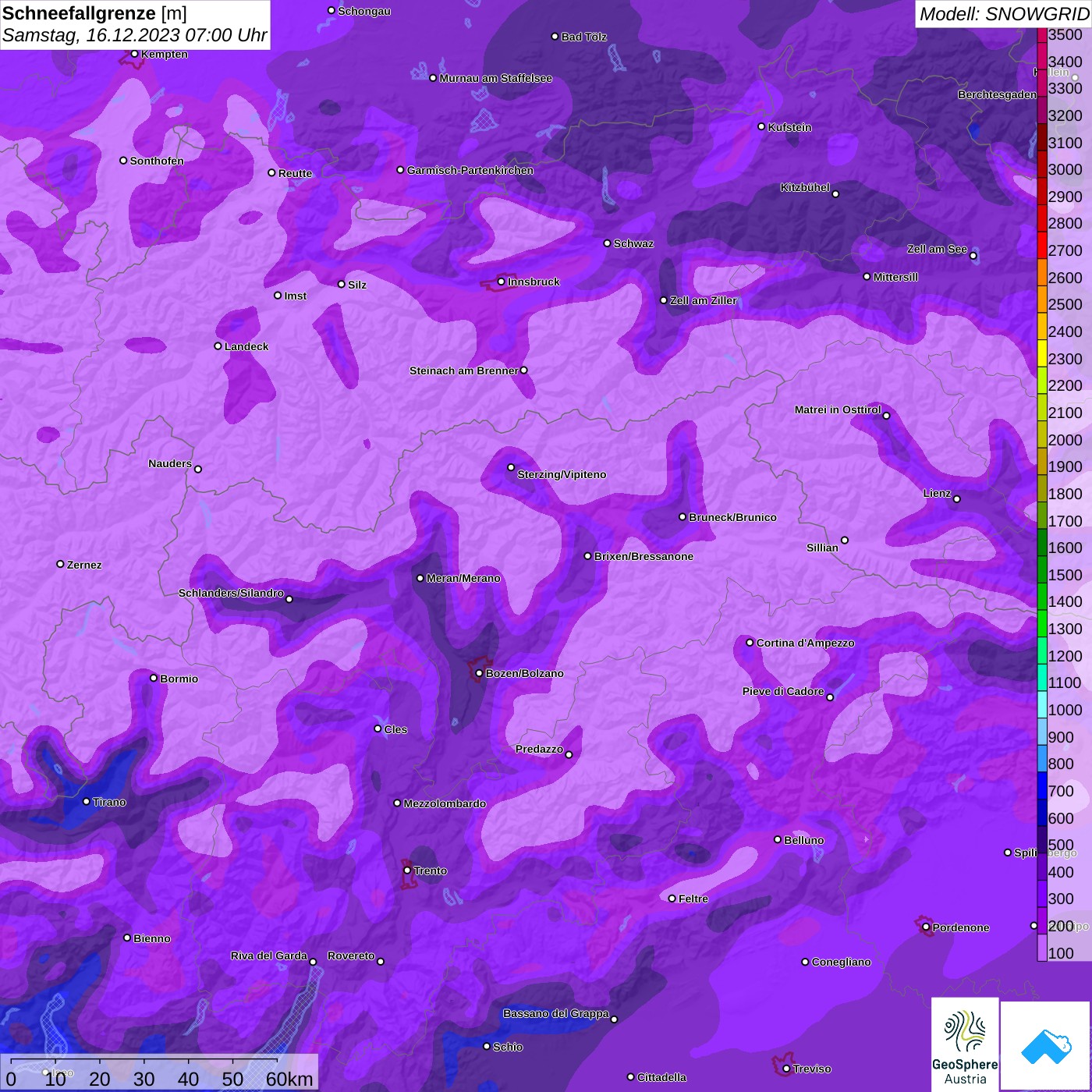Click the Bassano del Grappa marker dot

point(615,1019)
